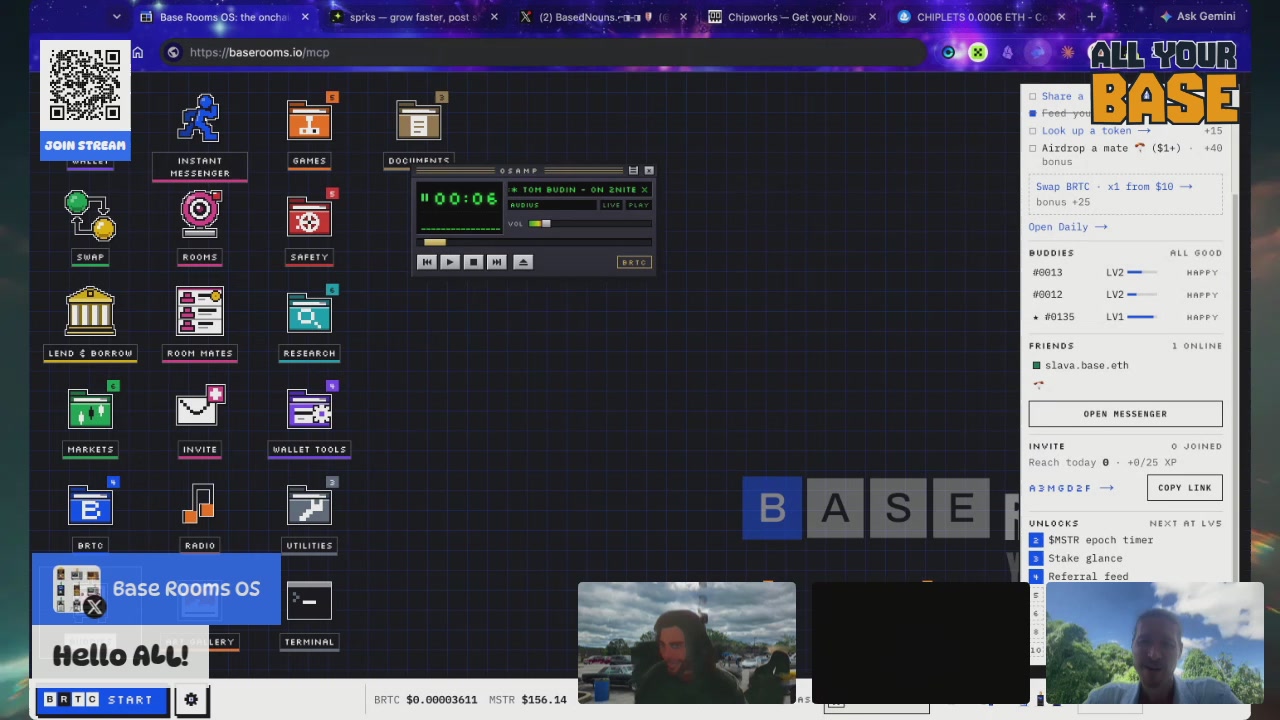Expand the browser tab search chevron
Screen dimensions: 1280x720
(x=116, y=17)
